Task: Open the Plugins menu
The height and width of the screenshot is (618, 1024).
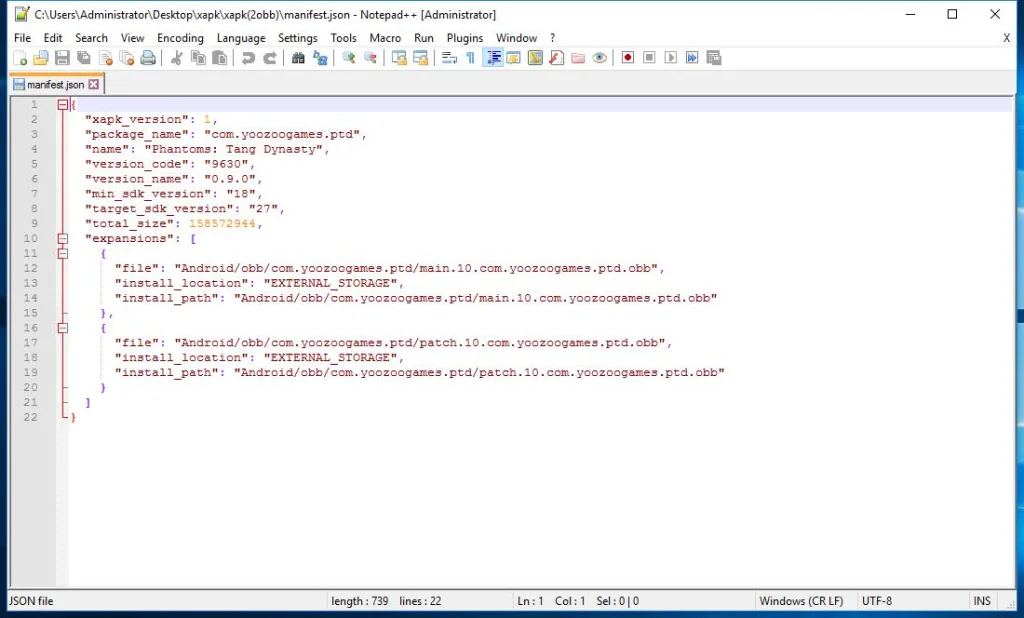Action: coord(465,38)
